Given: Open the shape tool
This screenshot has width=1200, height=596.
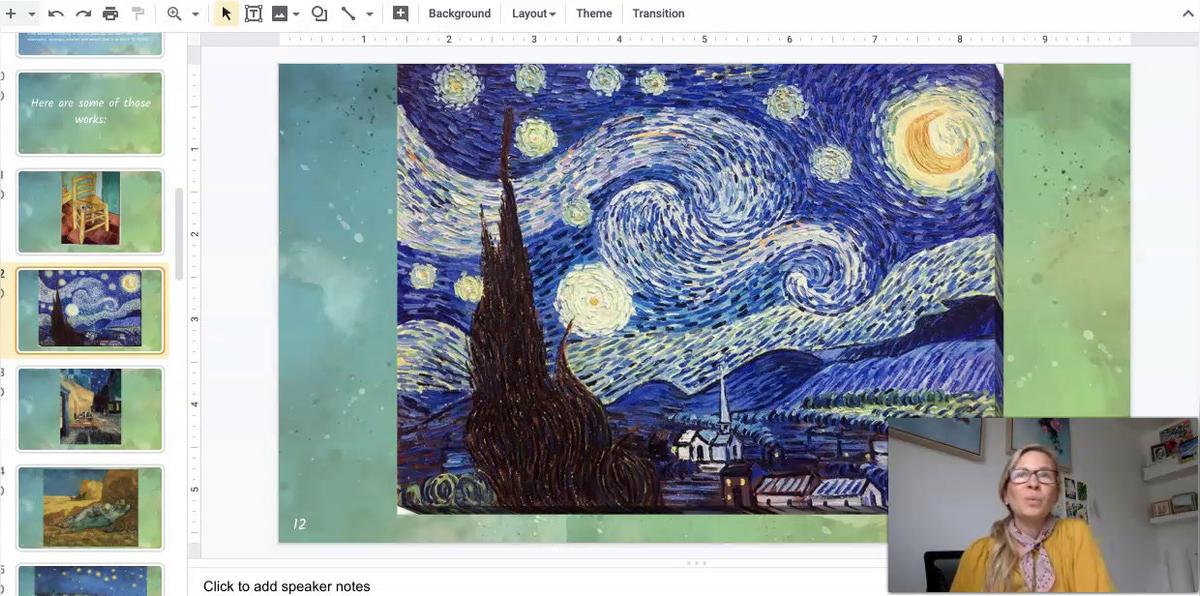Looking at the screenshot, I should 319,14.
